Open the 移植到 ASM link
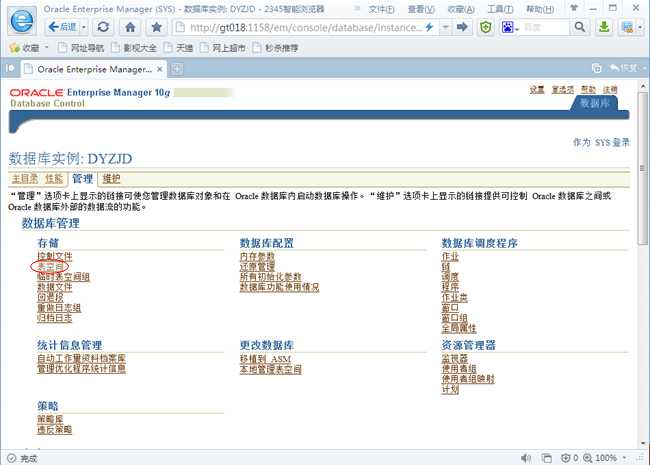 265,359
